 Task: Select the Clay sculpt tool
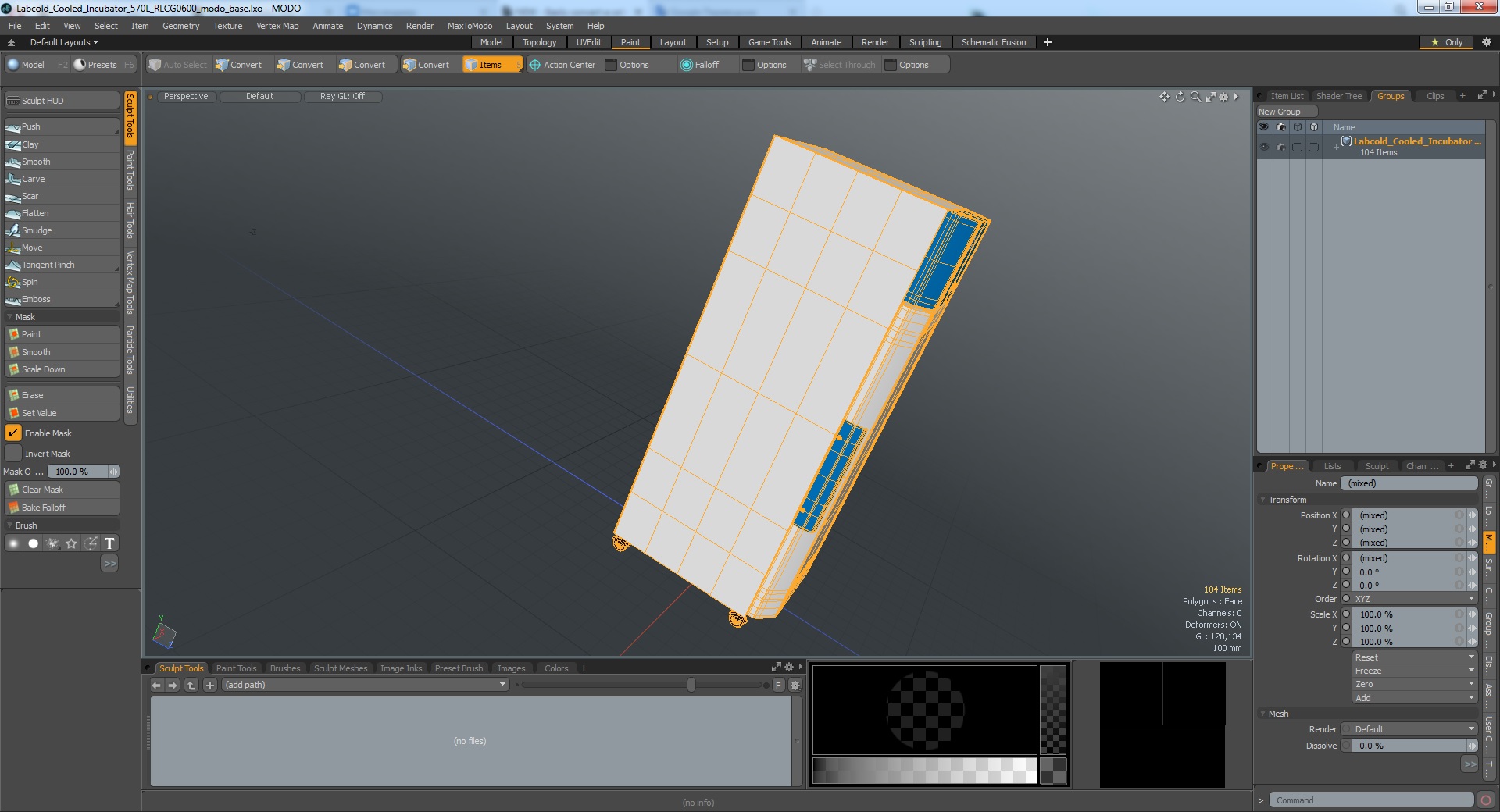click(62, 144)
